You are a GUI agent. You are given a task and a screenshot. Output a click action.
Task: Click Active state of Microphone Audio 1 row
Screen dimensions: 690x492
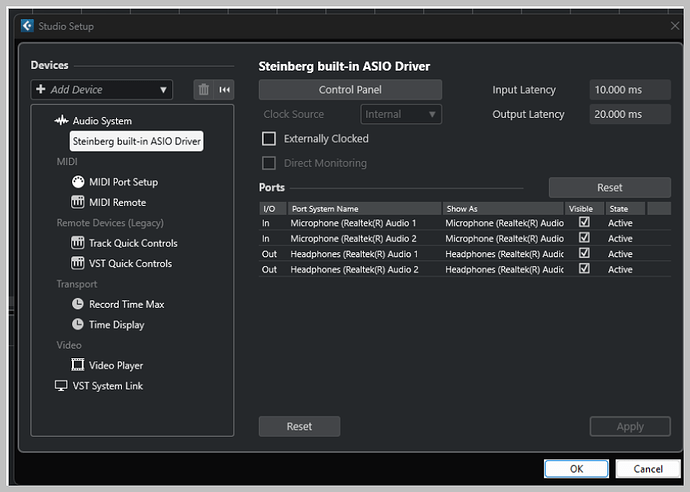[620, 223]
